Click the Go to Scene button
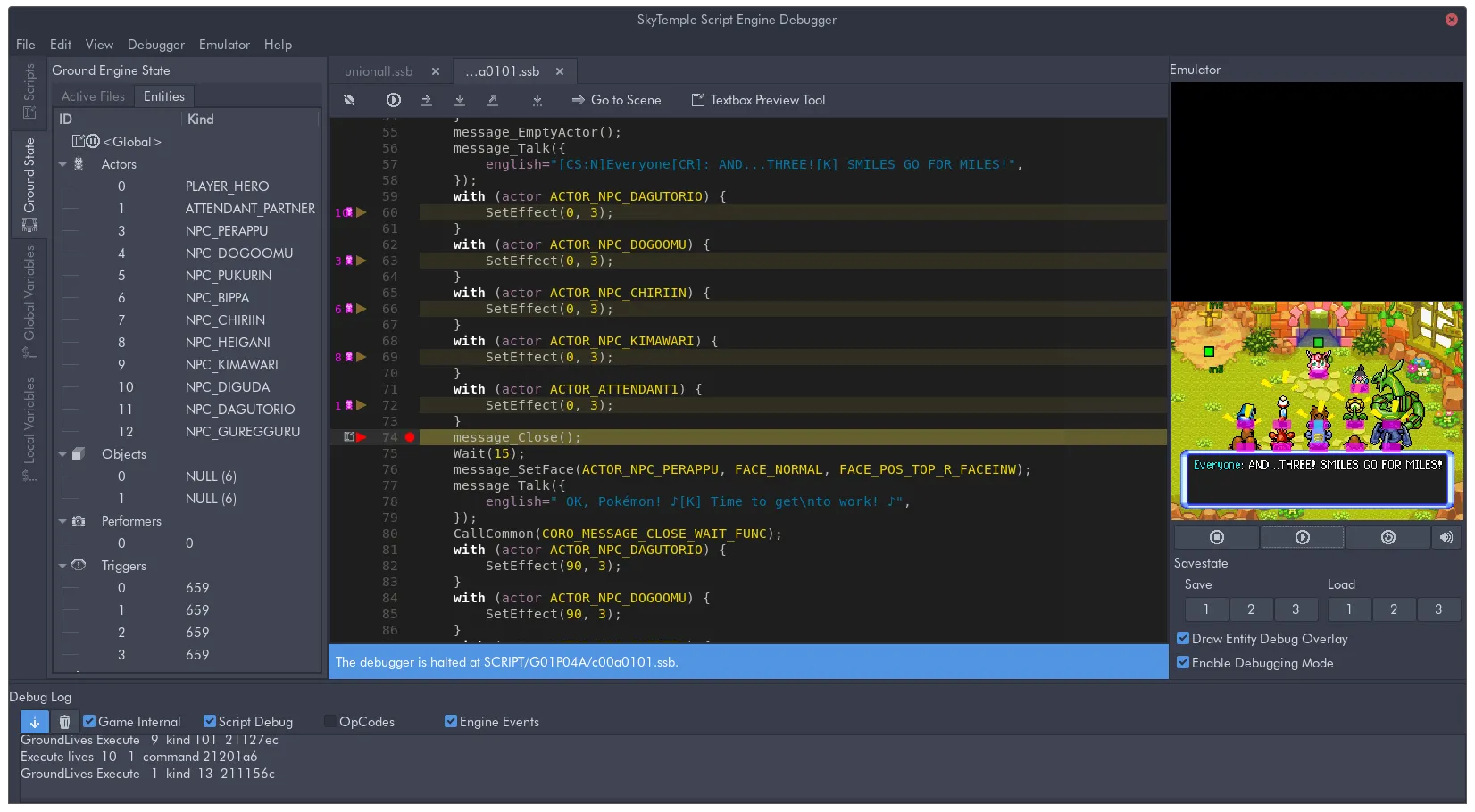This screenshot has width=1475, height=812. coord(617,100)
